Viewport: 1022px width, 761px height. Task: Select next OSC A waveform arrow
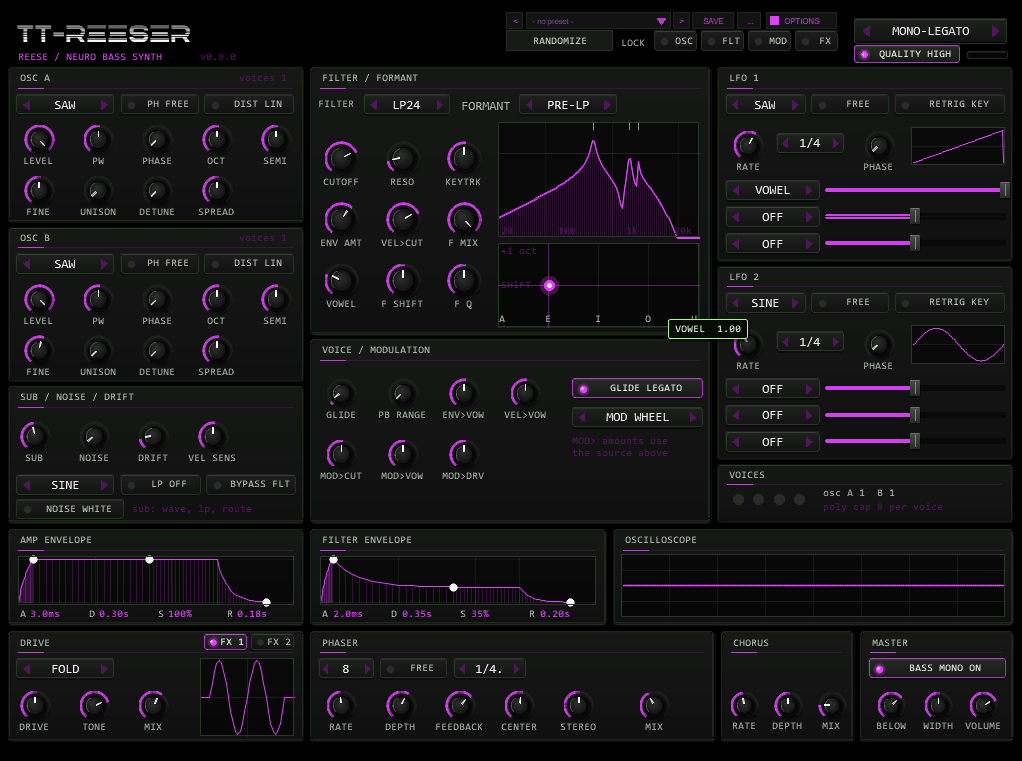tap(104, 104)
